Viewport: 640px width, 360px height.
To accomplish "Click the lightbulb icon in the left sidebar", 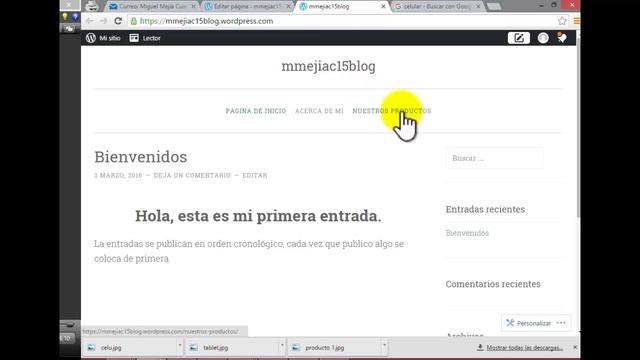I will coord(64,16).
